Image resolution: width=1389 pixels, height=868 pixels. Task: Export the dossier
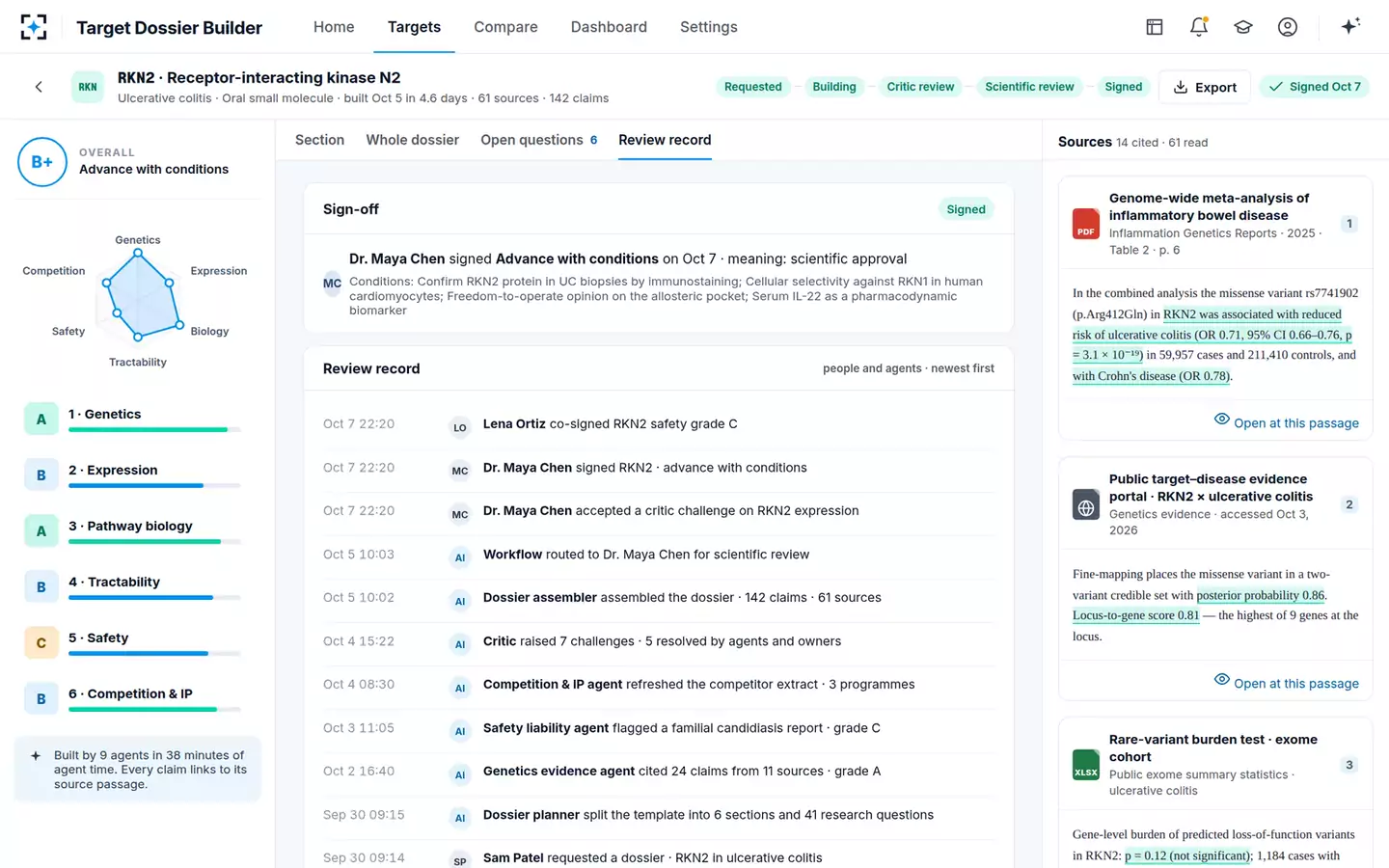[1205, 87]
